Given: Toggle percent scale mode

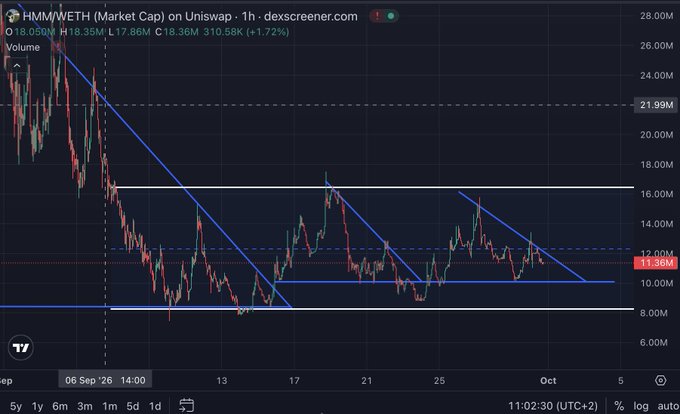Looking at the screenshot, I should [x=619, y=406].
